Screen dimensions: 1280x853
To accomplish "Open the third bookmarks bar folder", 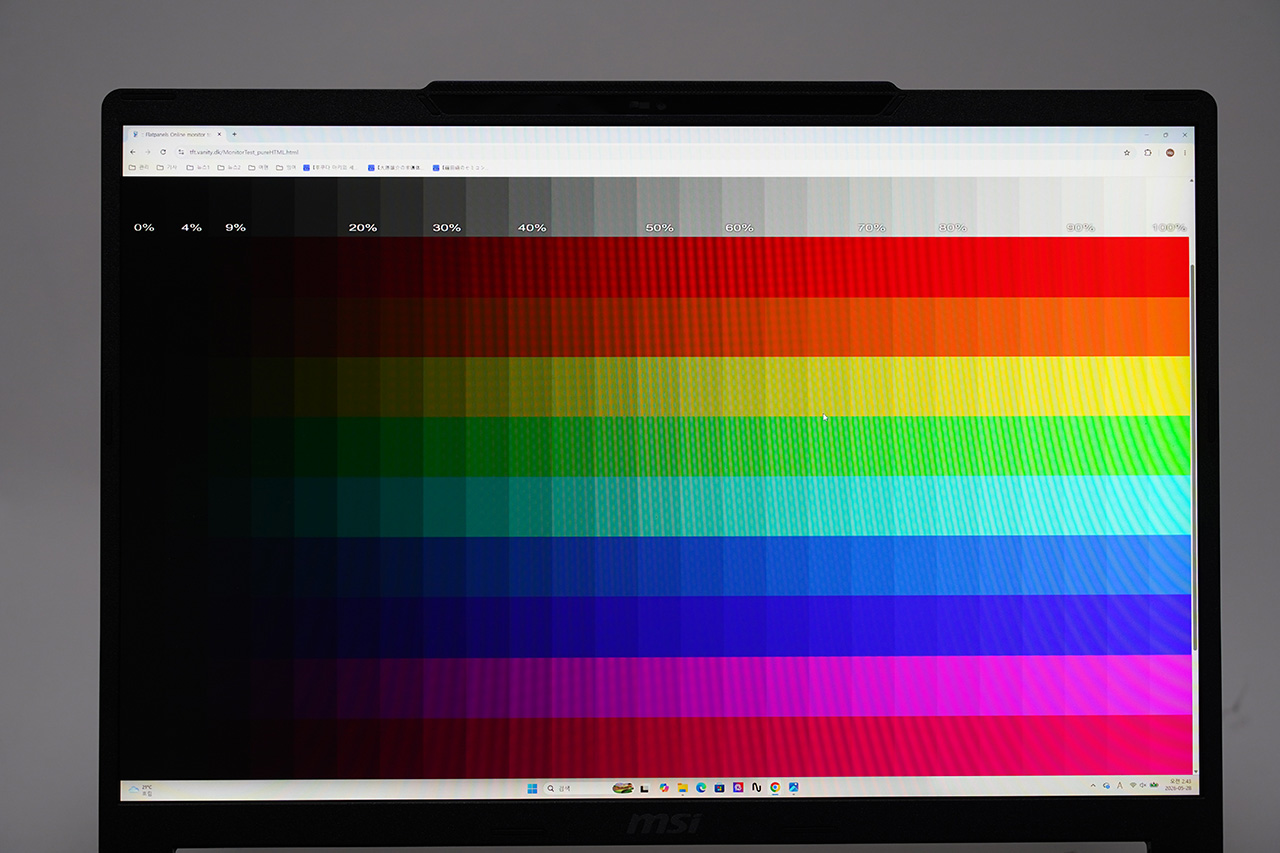I will point(198,167).
